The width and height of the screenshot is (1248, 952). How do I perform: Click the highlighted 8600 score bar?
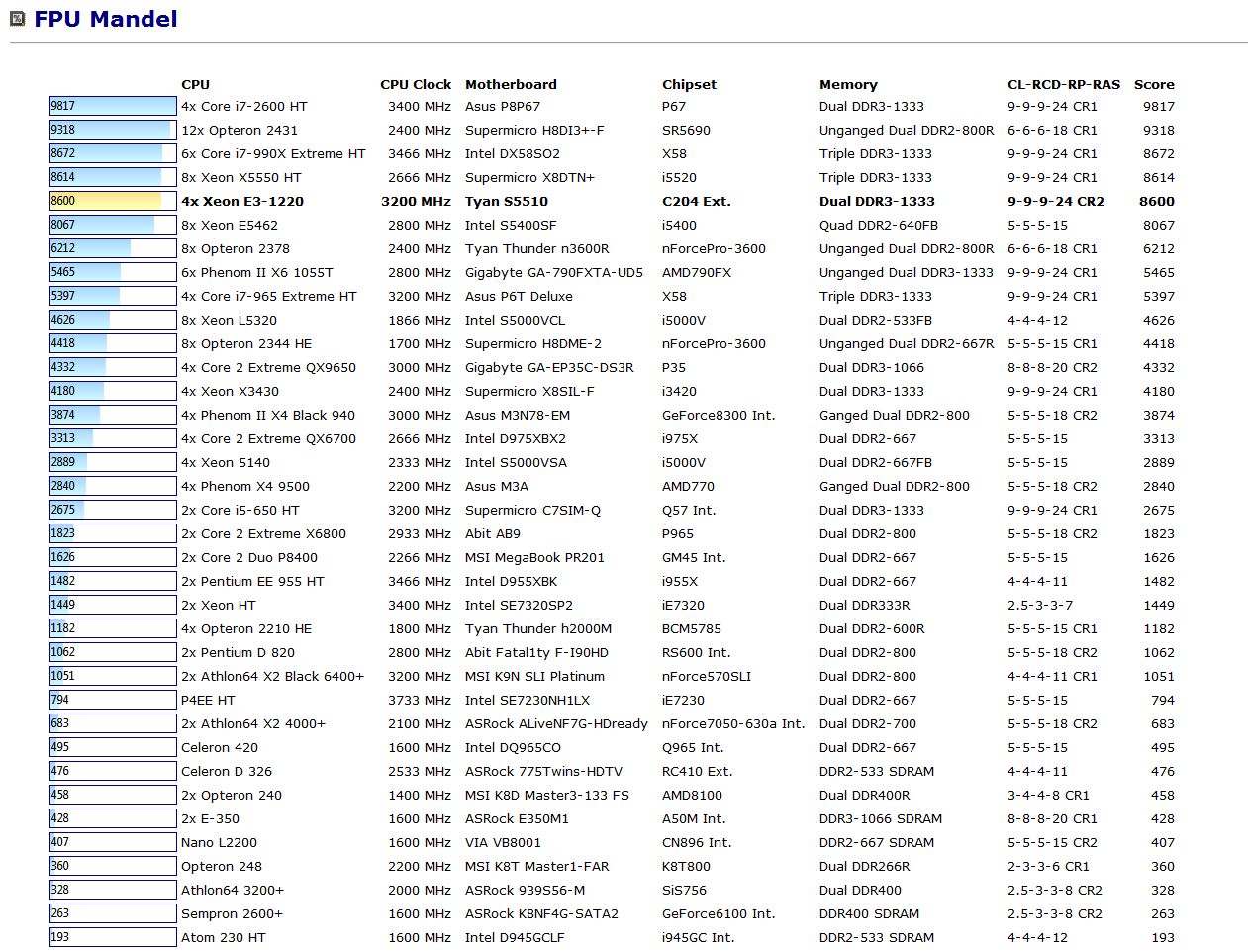(113, 201)
